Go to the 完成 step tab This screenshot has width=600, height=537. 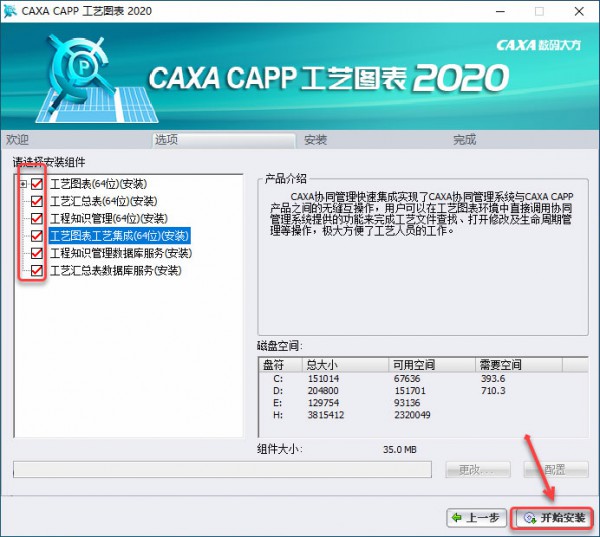click(x=464, y=140)
